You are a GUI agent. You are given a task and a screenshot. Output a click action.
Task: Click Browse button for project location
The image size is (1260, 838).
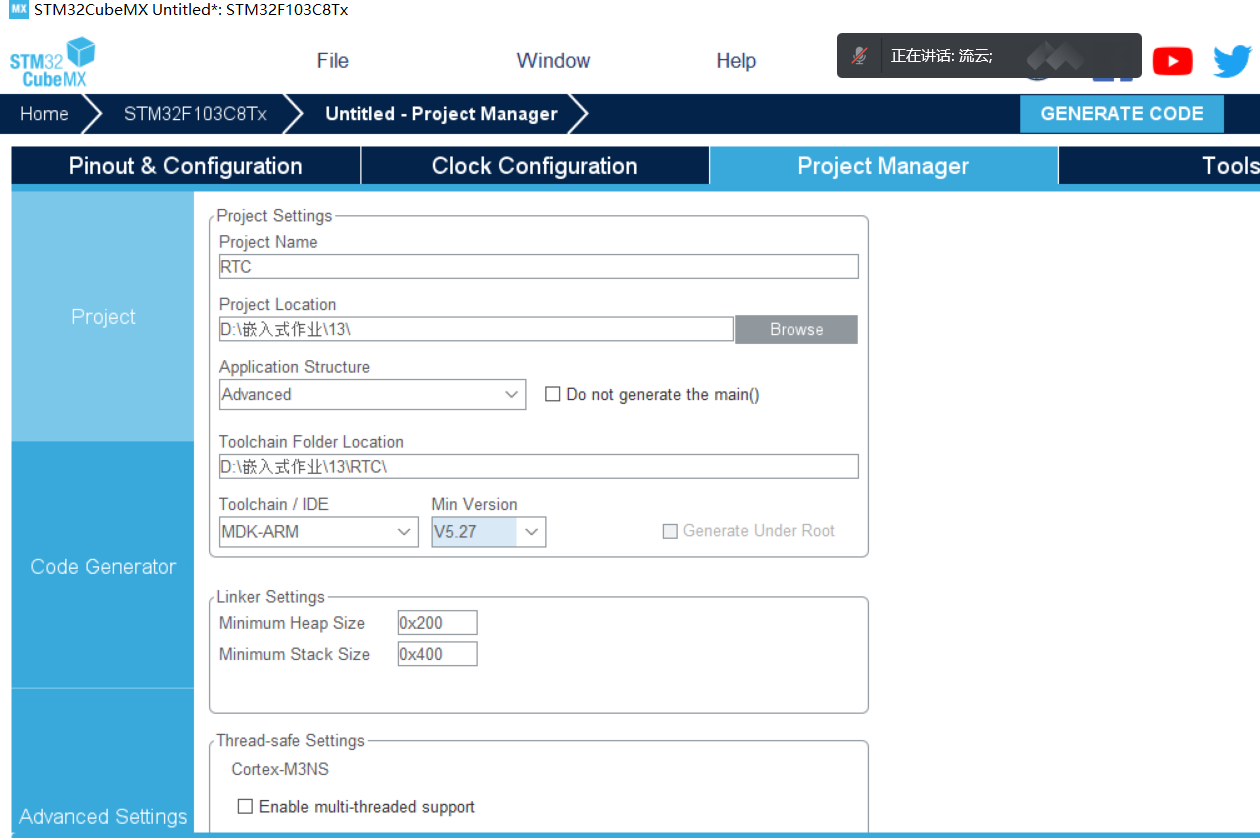click(x=796, y=329)
